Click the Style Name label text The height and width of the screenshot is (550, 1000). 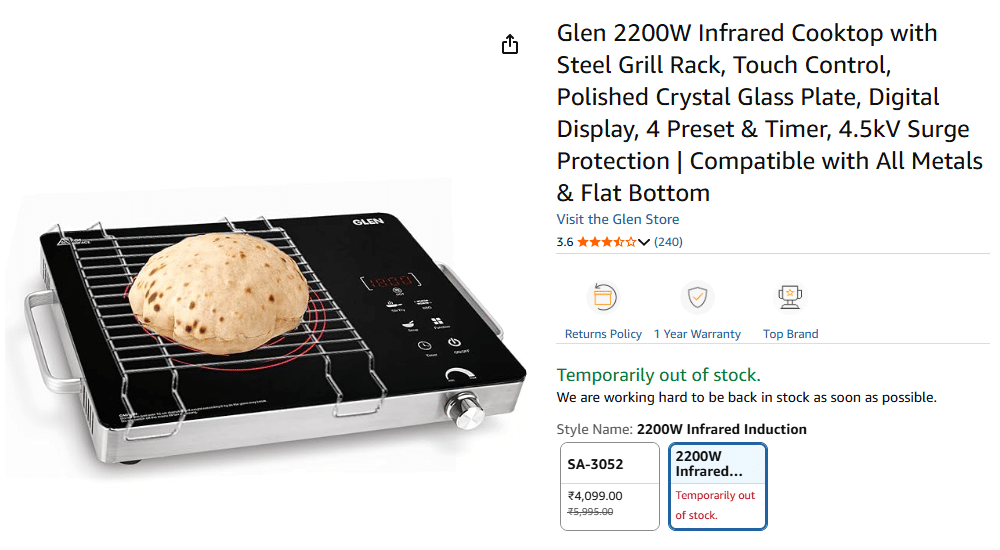click(594, 429)
